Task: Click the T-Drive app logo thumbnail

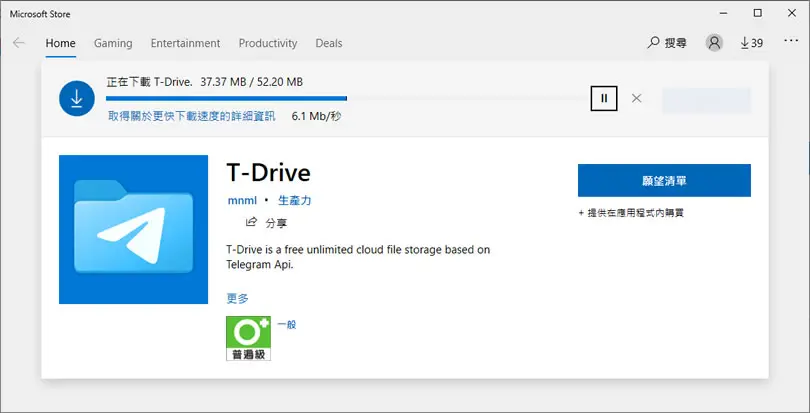Action: [133, 230]
